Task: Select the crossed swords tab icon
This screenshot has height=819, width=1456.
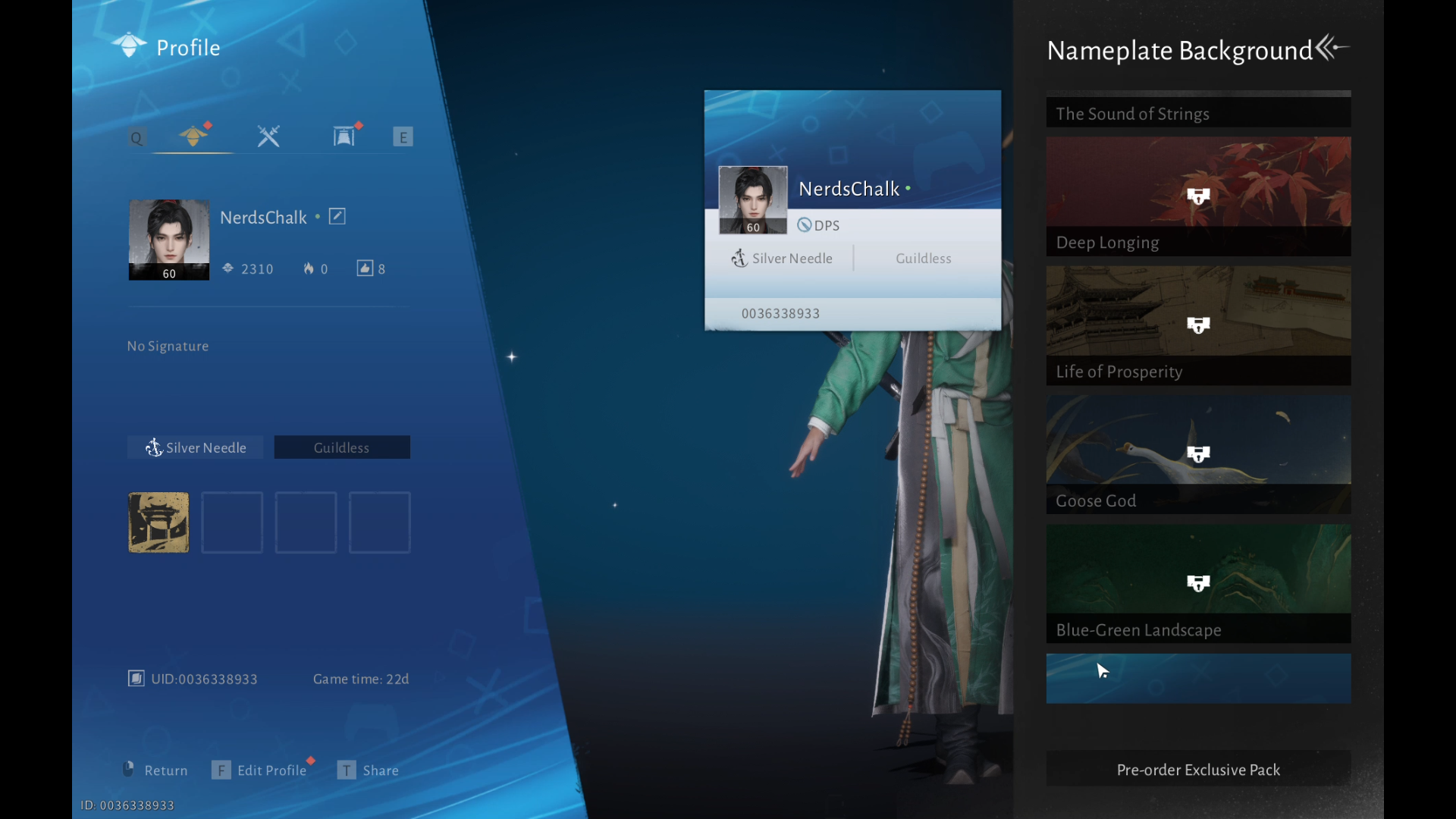Action: [268, 136]
